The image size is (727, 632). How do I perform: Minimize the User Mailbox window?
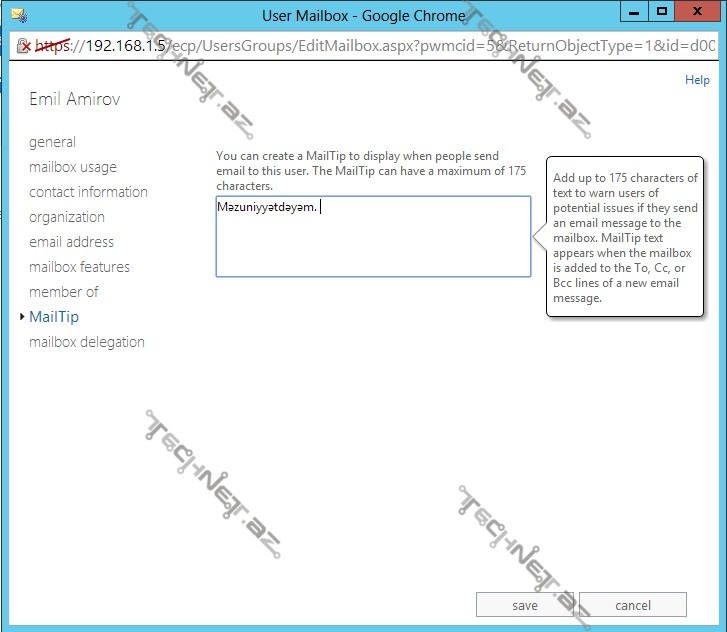(632, 12)
